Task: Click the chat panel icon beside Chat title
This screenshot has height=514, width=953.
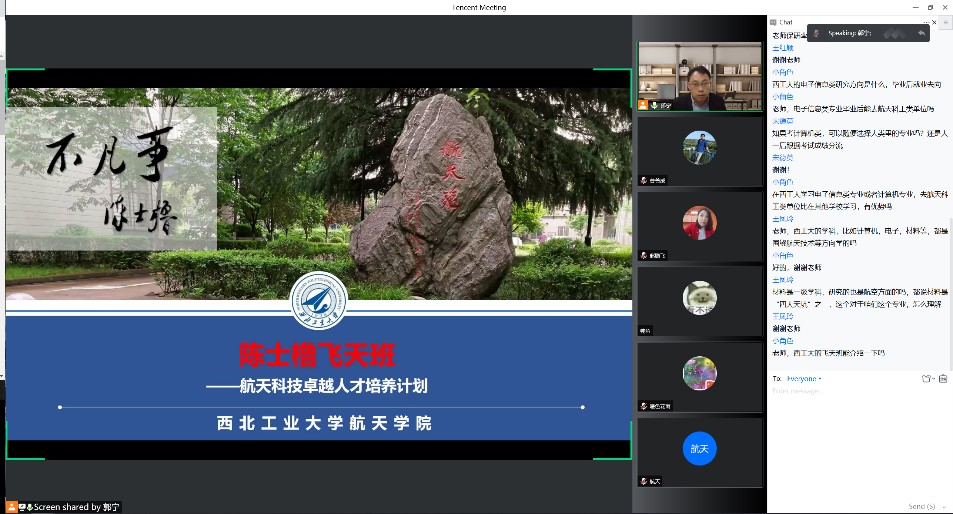Action: click(773, 22)
